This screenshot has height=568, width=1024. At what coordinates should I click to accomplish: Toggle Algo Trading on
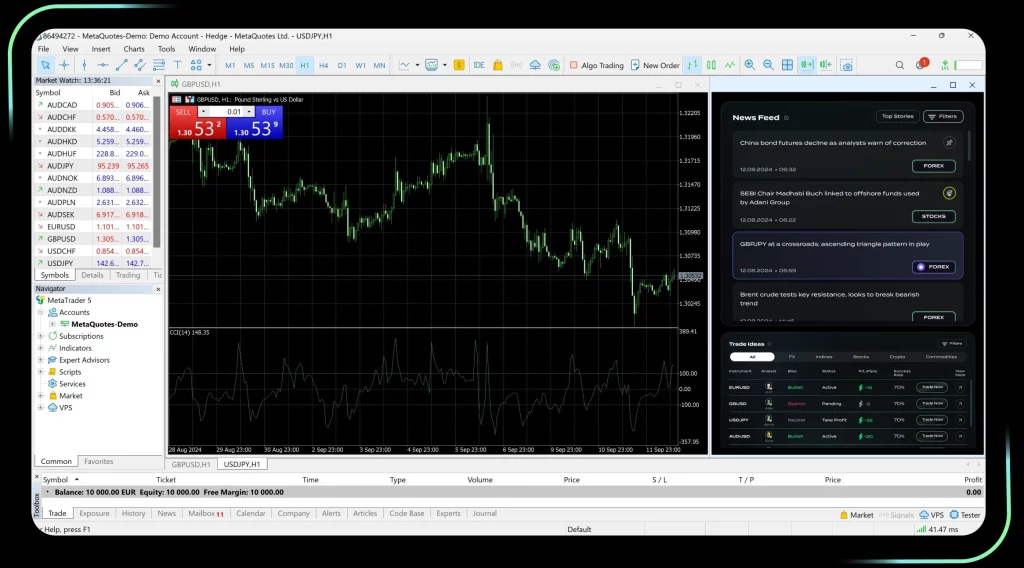pyautogui.click(x=596, y=65)
